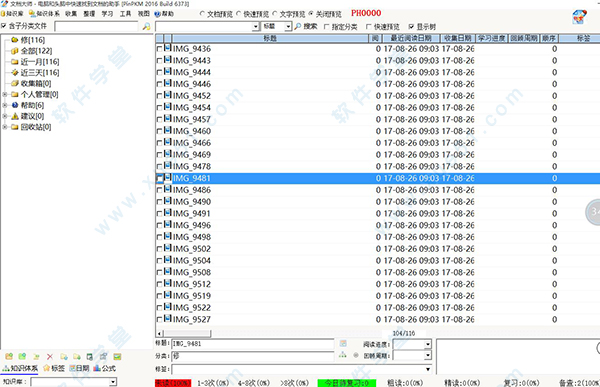600x387 pixels.
Task: Open the 工具 menu
Action: click(125, 13)
